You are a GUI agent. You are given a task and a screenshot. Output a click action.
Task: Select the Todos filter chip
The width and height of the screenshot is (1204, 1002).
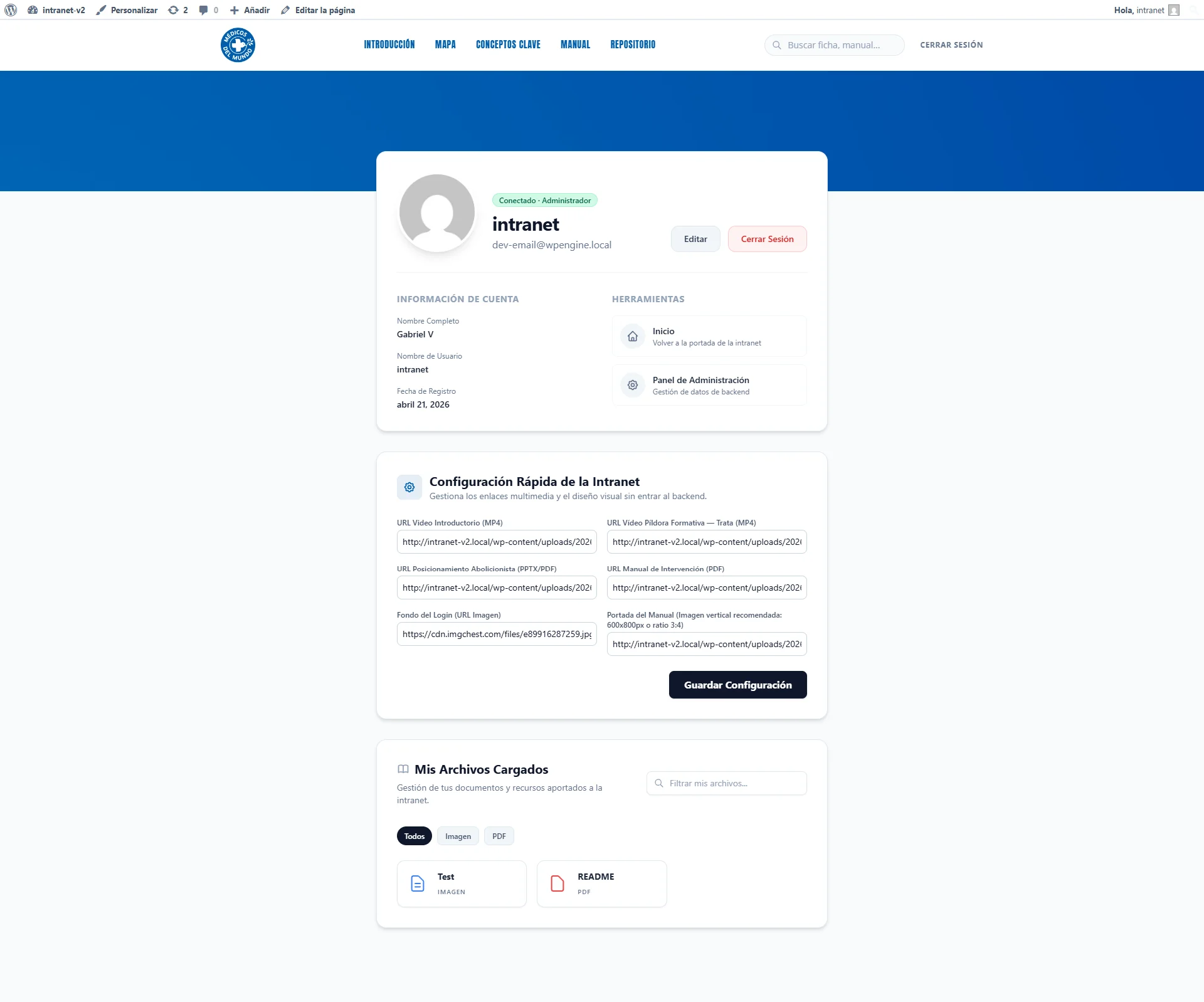(415, 836)
